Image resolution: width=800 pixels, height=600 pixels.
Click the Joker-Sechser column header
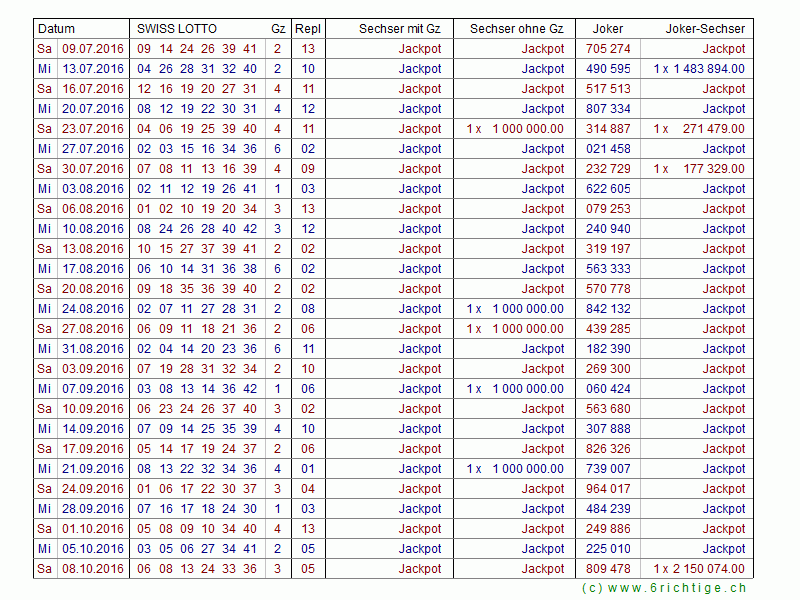(705, 29)
